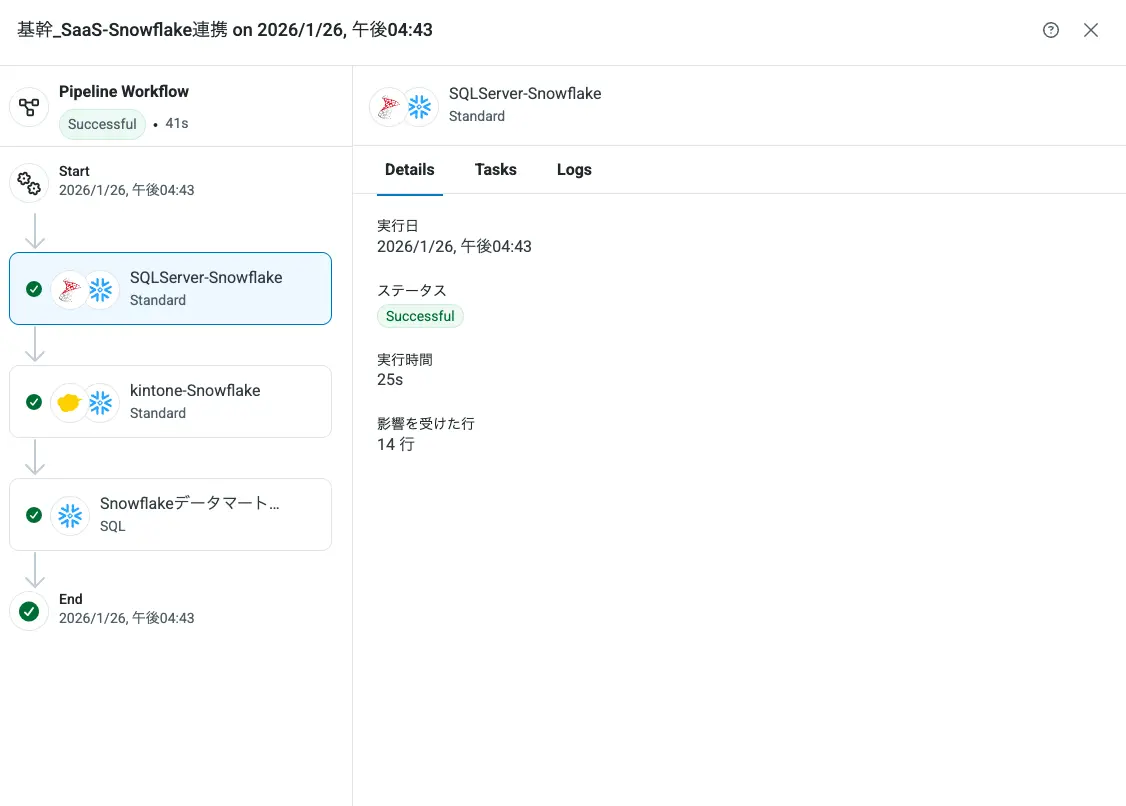The height and width of the screenshot is (806, 1126).
Task: Select the kintone-Snowflake workflow step
Action: (x=195, y=401)
